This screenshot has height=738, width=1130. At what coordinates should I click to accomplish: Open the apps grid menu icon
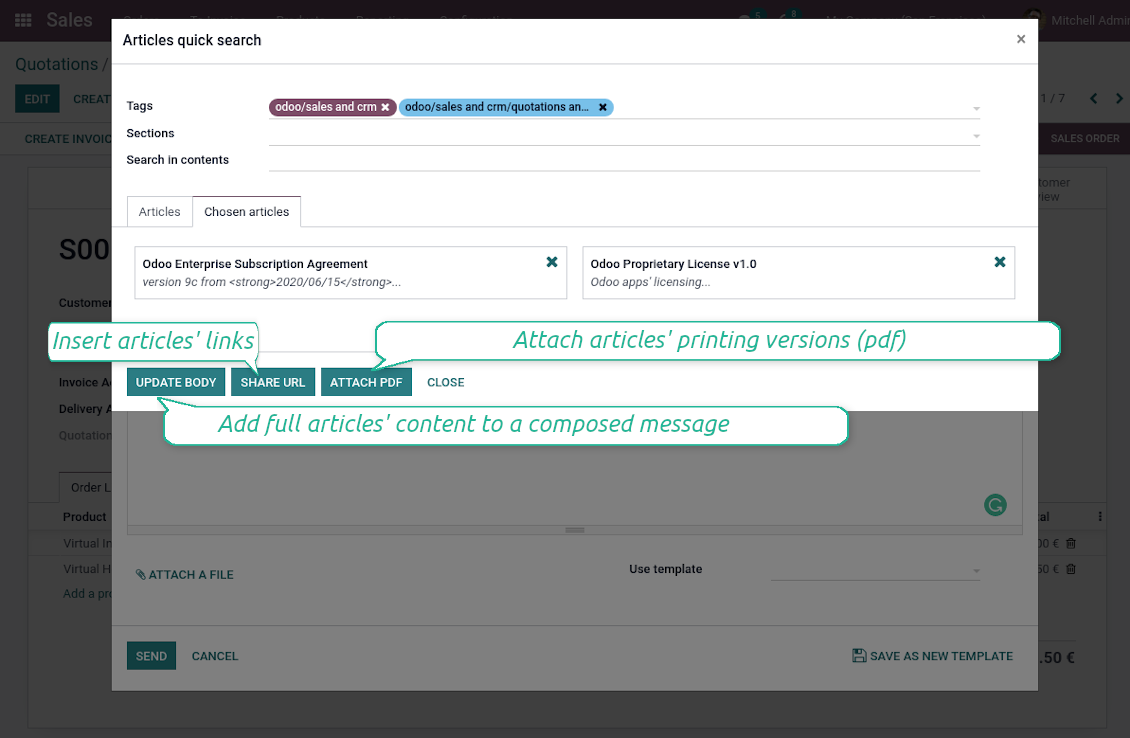point(23,20)
